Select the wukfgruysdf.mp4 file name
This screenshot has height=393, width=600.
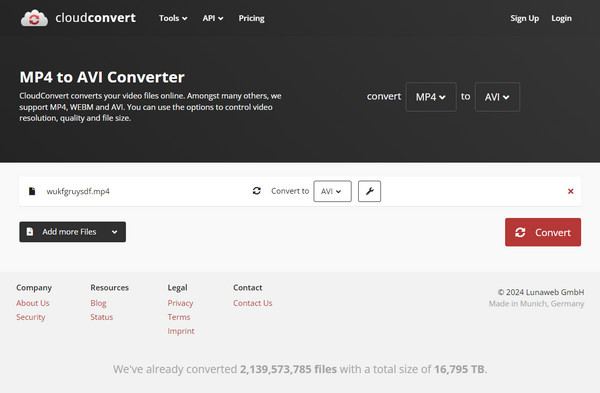(x=78, y=191)
